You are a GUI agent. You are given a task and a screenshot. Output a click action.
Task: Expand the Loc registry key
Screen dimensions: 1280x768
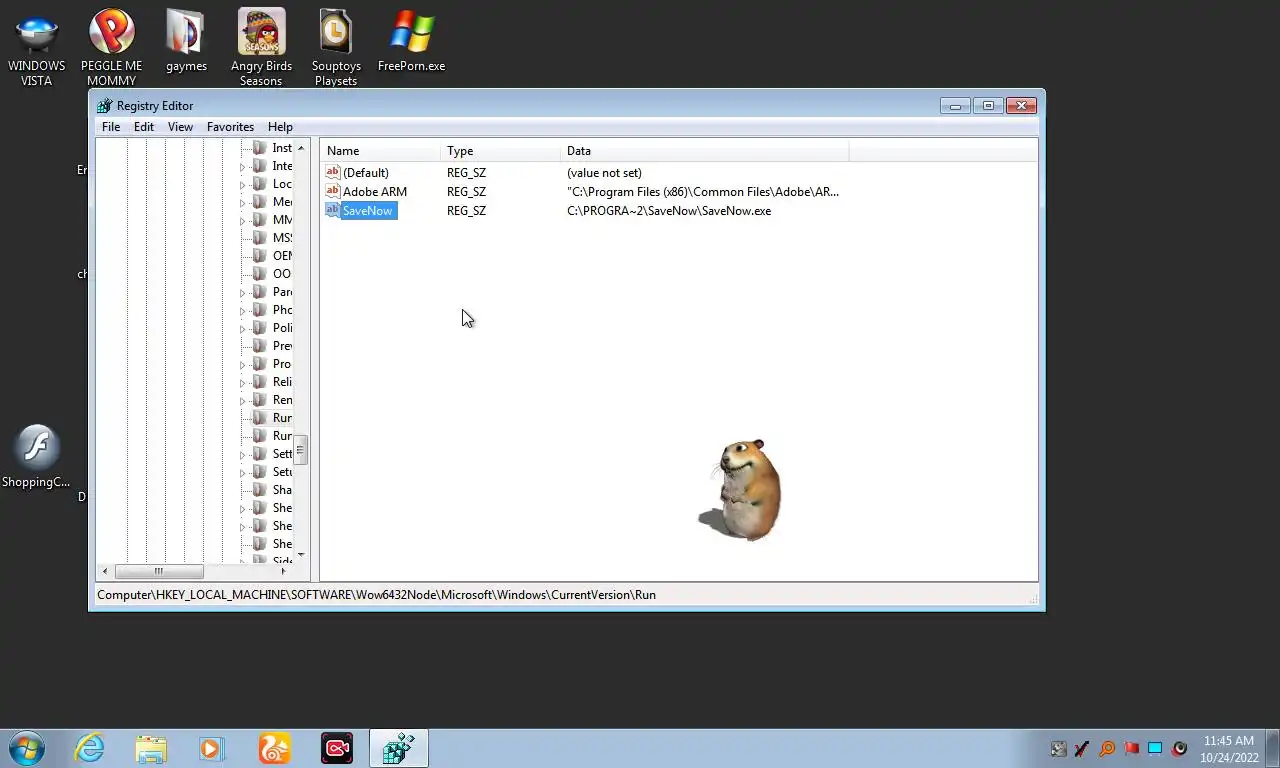(242, 185)
